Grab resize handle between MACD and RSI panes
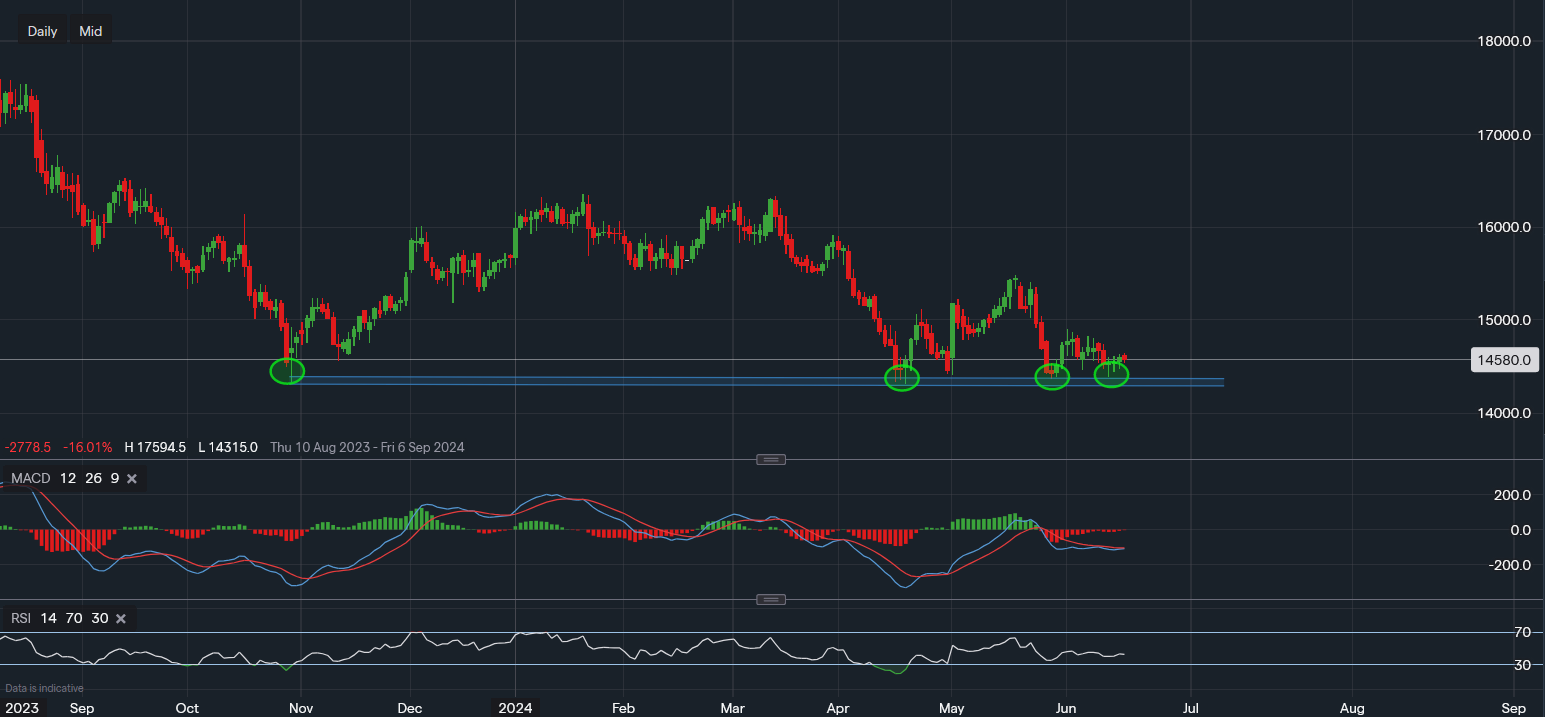Image resolution: width=1545 pixels, height=717 pixels. click(x=771, y=600)
